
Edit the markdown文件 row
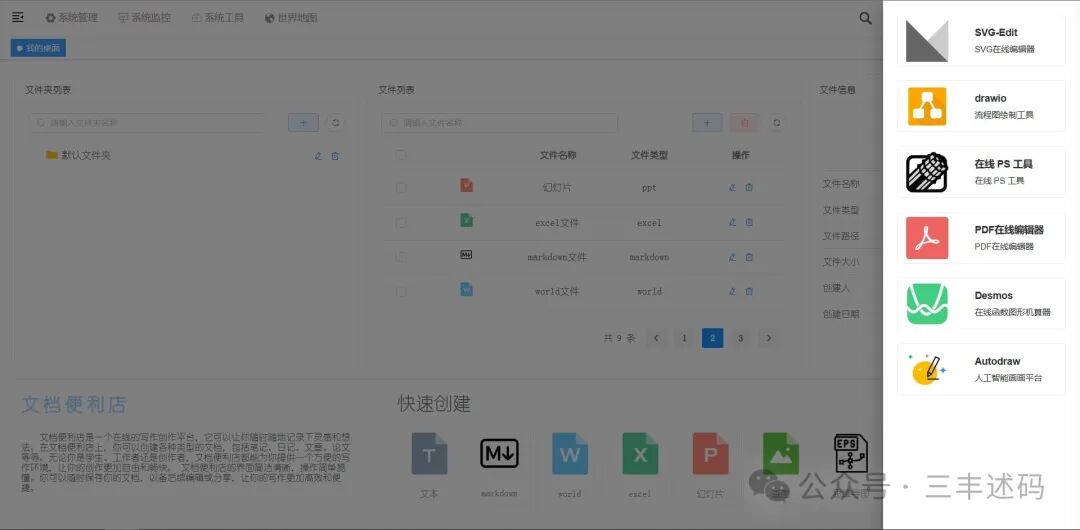pos(732,257)
